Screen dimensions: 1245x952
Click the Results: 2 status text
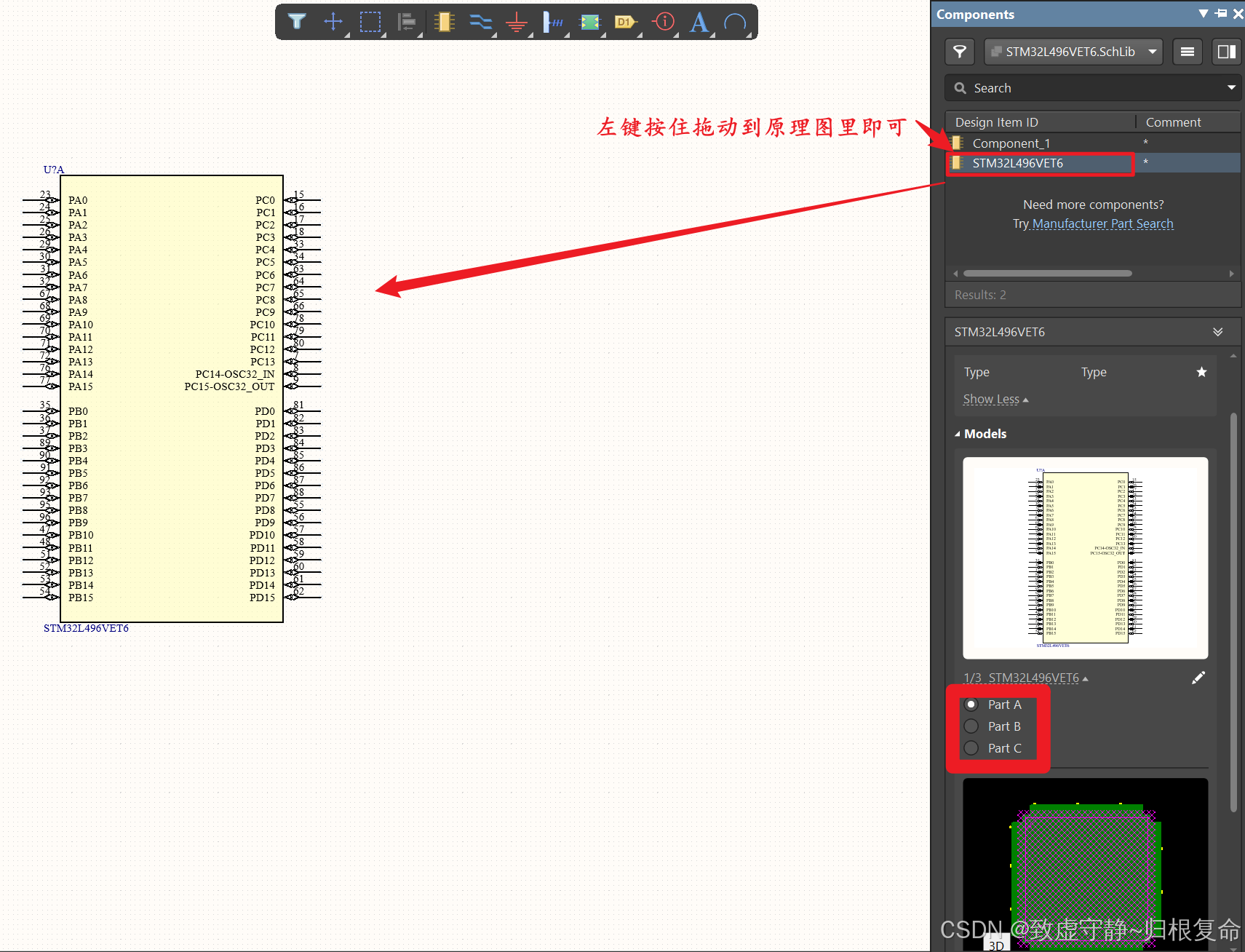coord(980,295)
